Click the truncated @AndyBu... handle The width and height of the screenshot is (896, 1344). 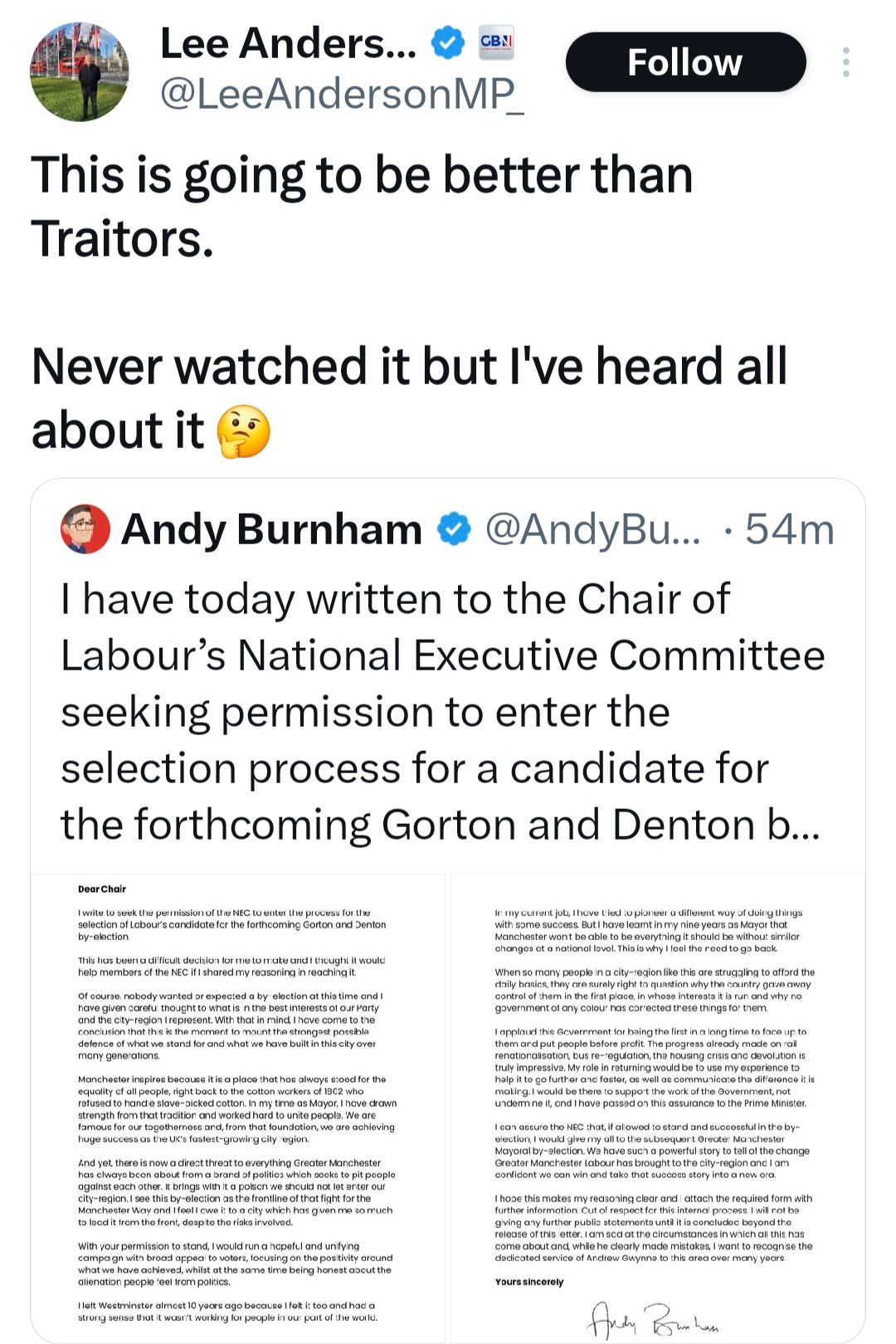pos(592,529)
